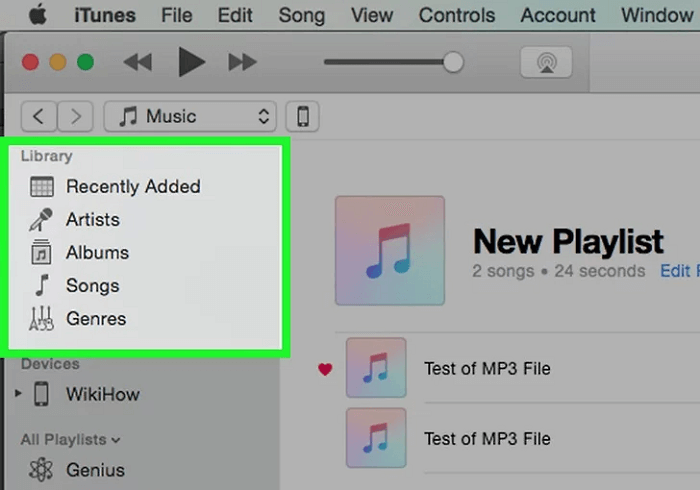The image size is (700, 490).
Task: Click artwork of the hearted MP3 song
Action: [376, 368]
